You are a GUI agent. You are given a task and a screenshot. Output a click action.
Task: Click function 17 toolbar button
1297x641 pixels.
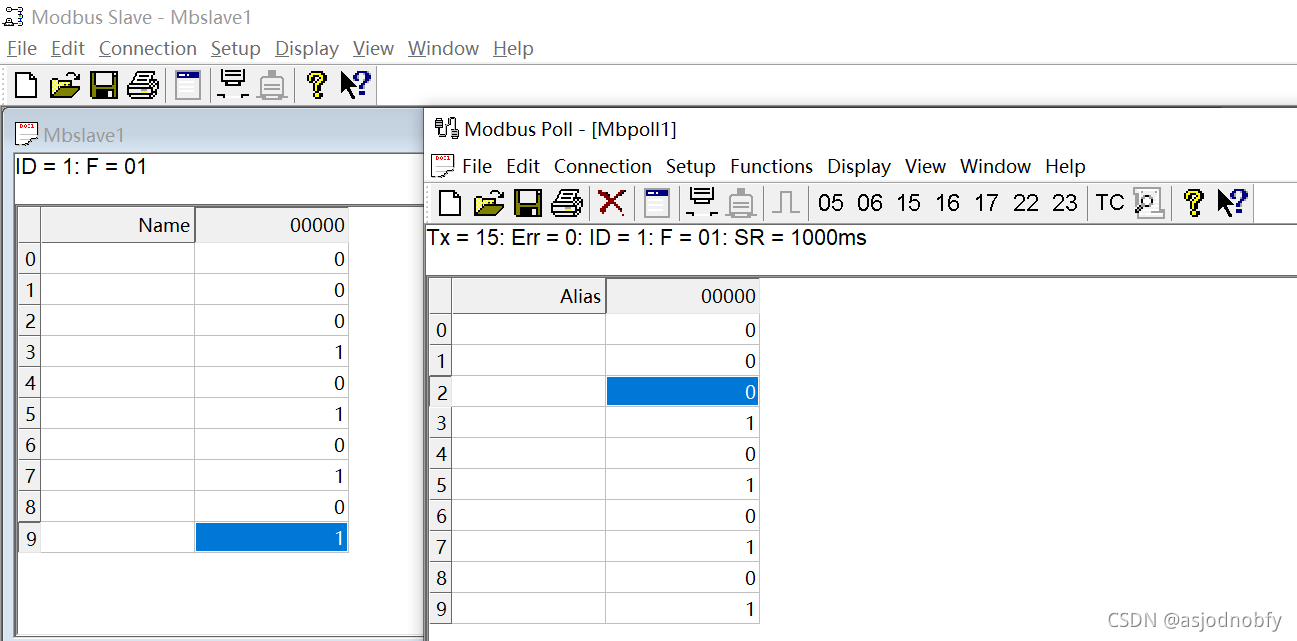(x=986, y=203)
